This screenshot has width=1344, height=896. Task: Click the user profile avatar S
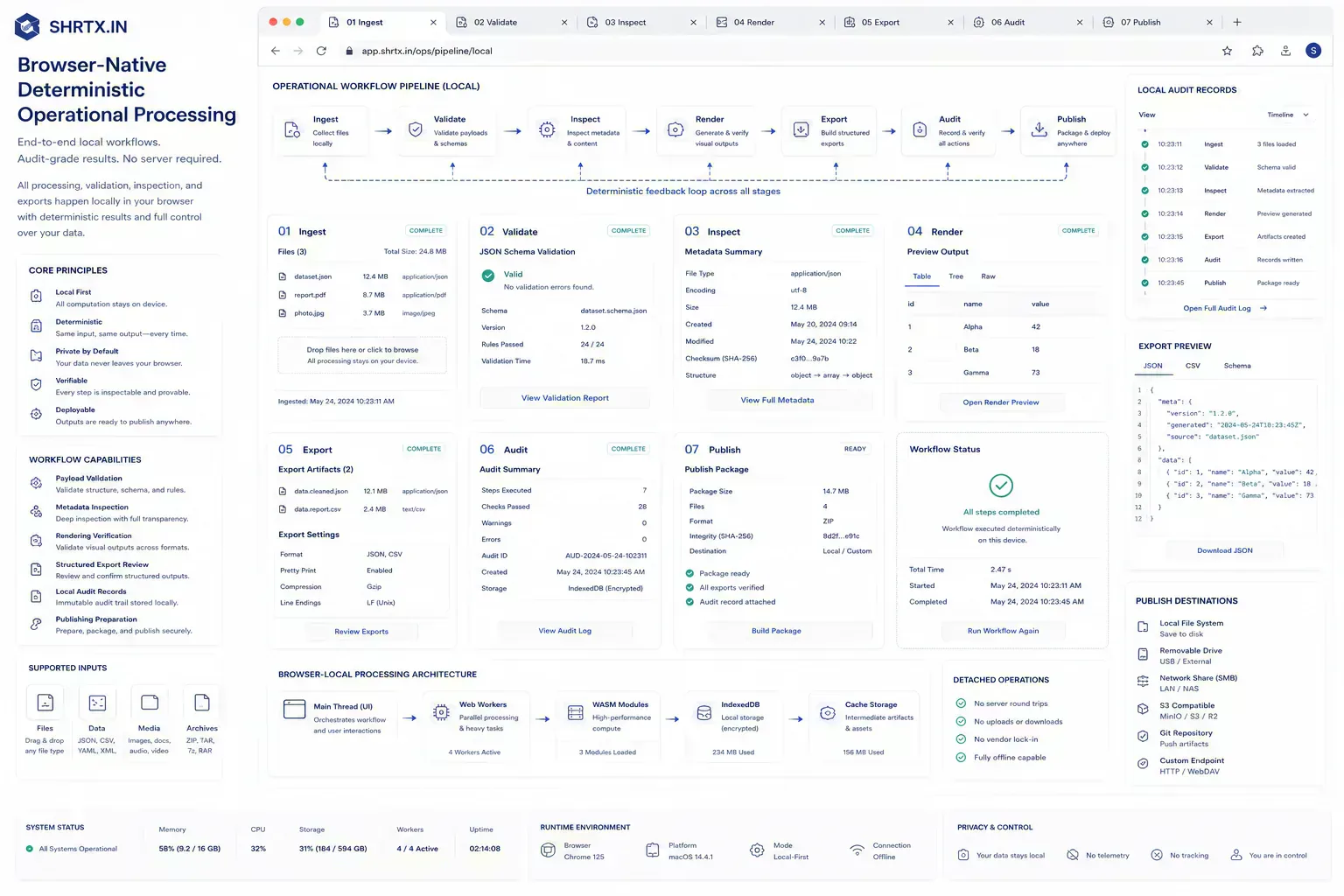(x=1313, y=51)
